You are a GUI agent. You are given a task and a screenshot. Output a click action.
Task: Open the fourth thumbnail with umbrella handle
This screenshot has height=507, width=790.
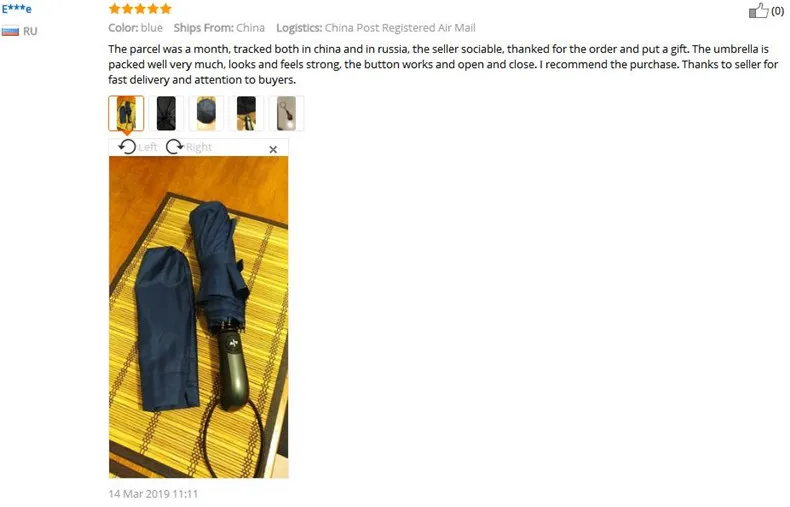click(x=246, y=113)
